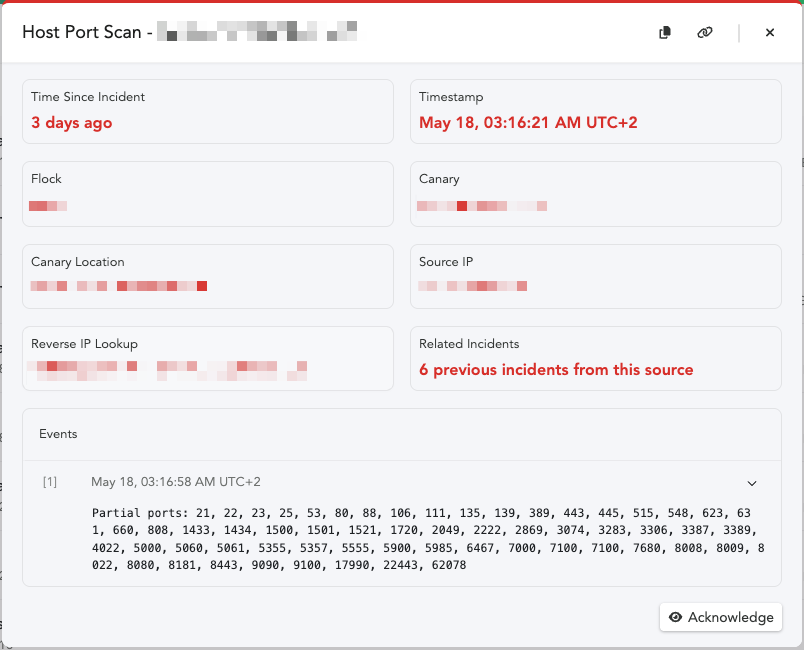Click the Host Port Scan title
The image size is (804, 650).
(x=86, y=33)
